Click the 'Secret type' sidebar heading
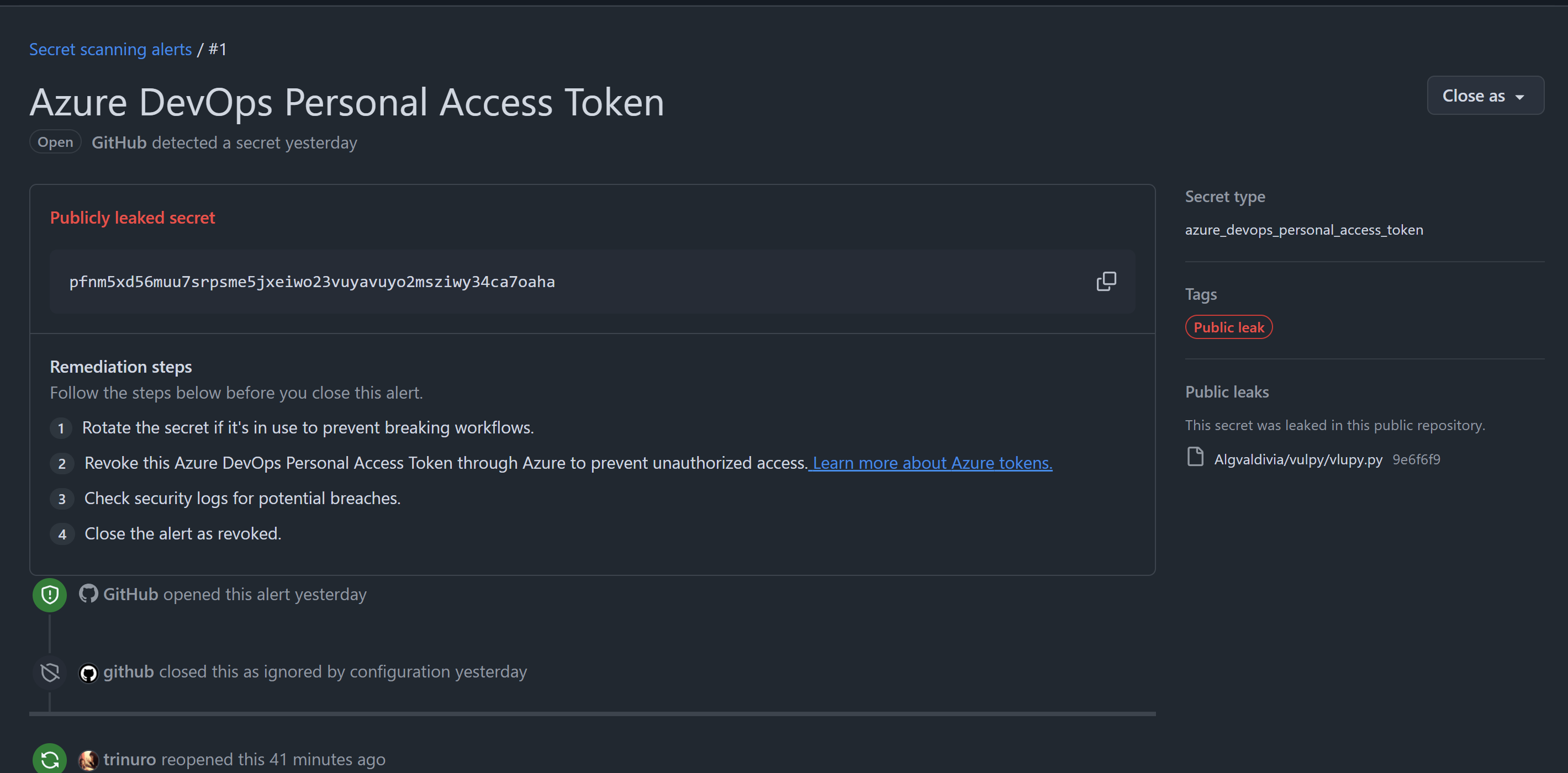Image resolution: width=1568 pixels, height=773 pixels. [1226, 197]
